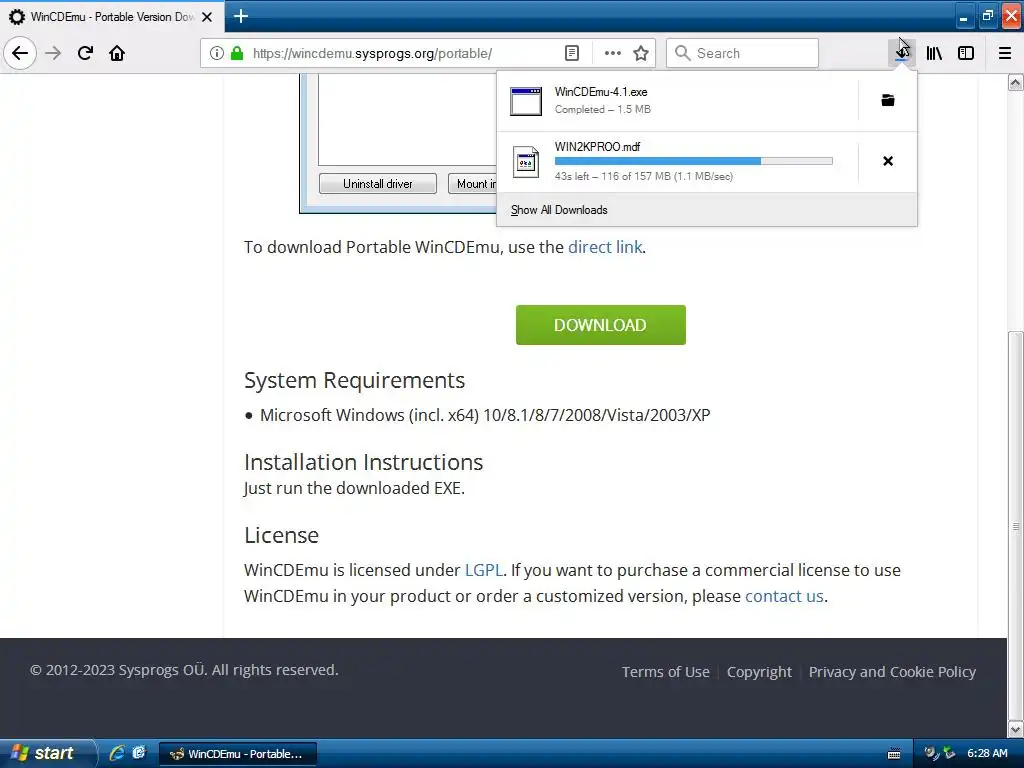Viewport: 1024px width, 768px height.
Task: Click the WinCDEmu-4.1.exe file icon
Action: [x=526, y=101]
